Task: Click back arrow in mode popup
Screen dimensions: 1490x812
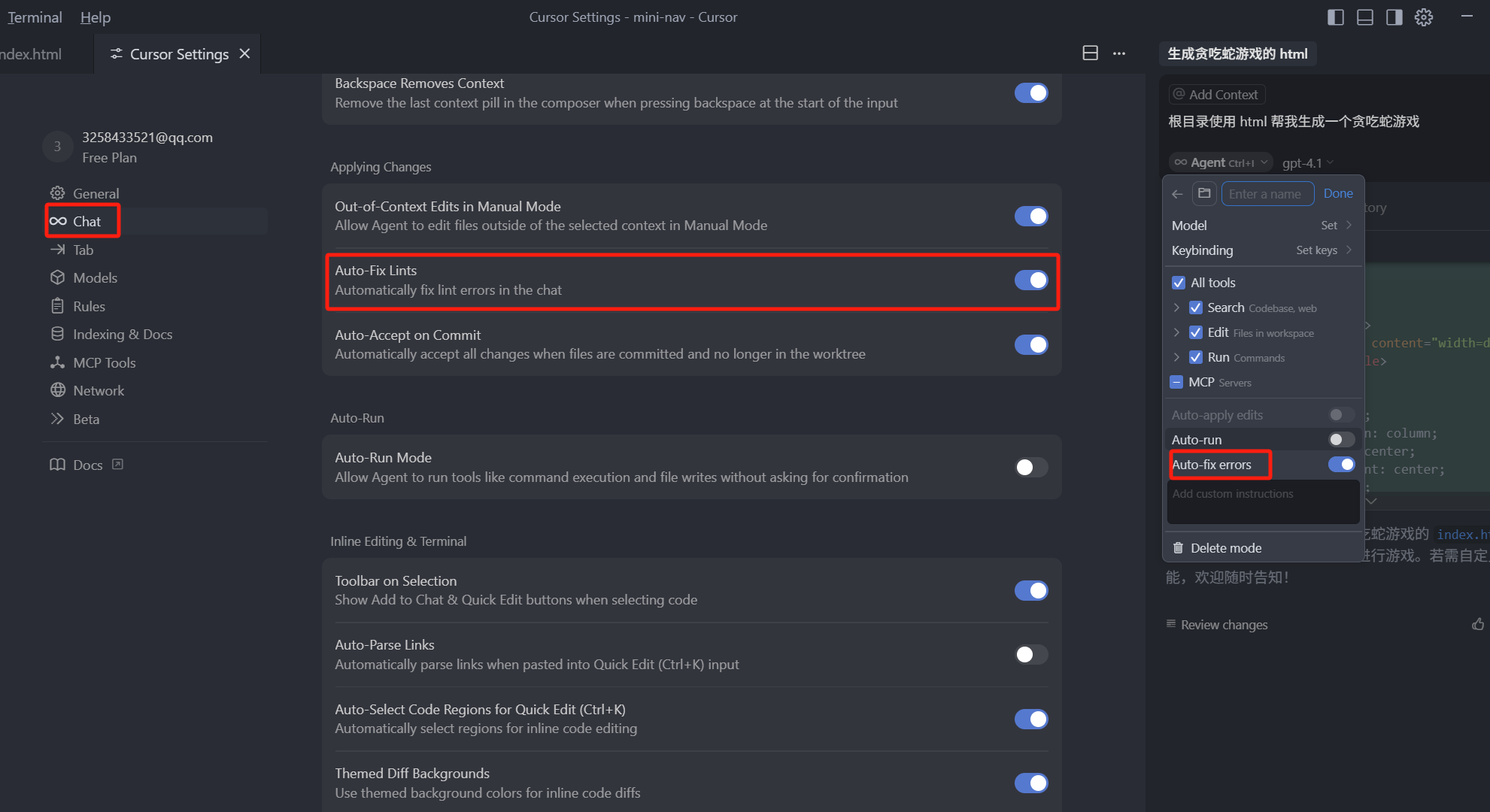Action: pos(1177,194)
